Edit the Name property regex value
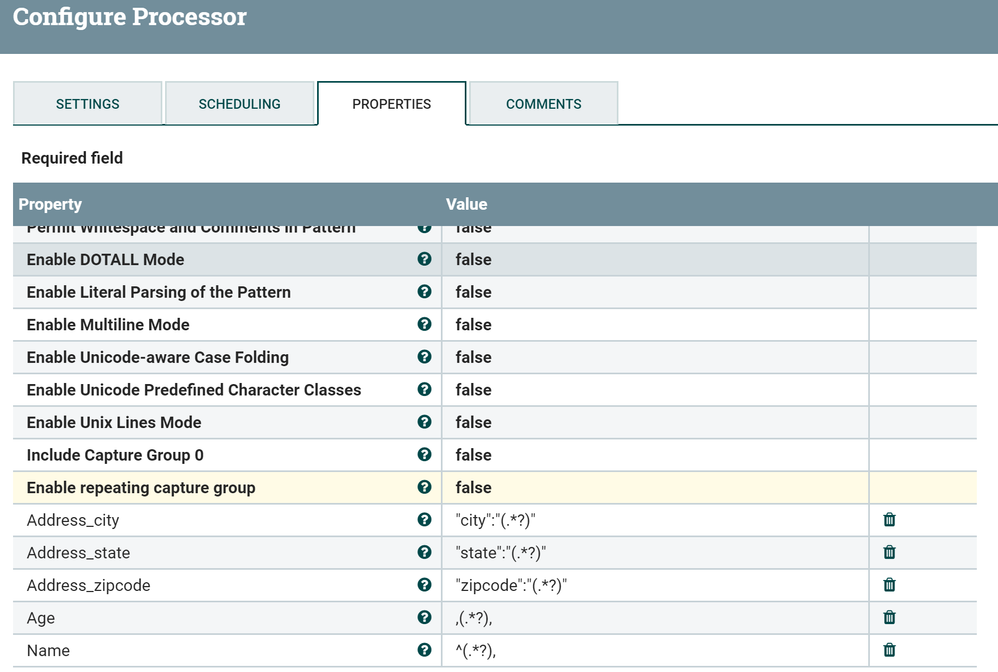998x672 pixels. (x=476, y=651)
